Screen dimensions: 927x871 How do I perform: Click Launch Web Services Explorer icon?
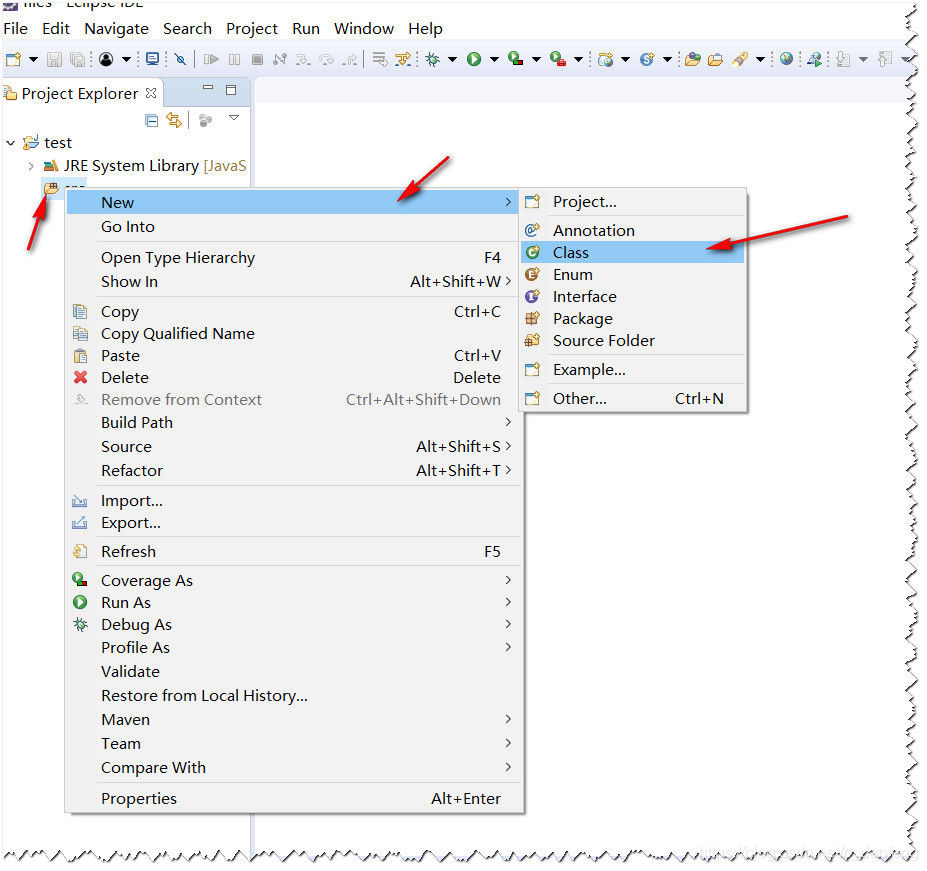pos(815,59)
